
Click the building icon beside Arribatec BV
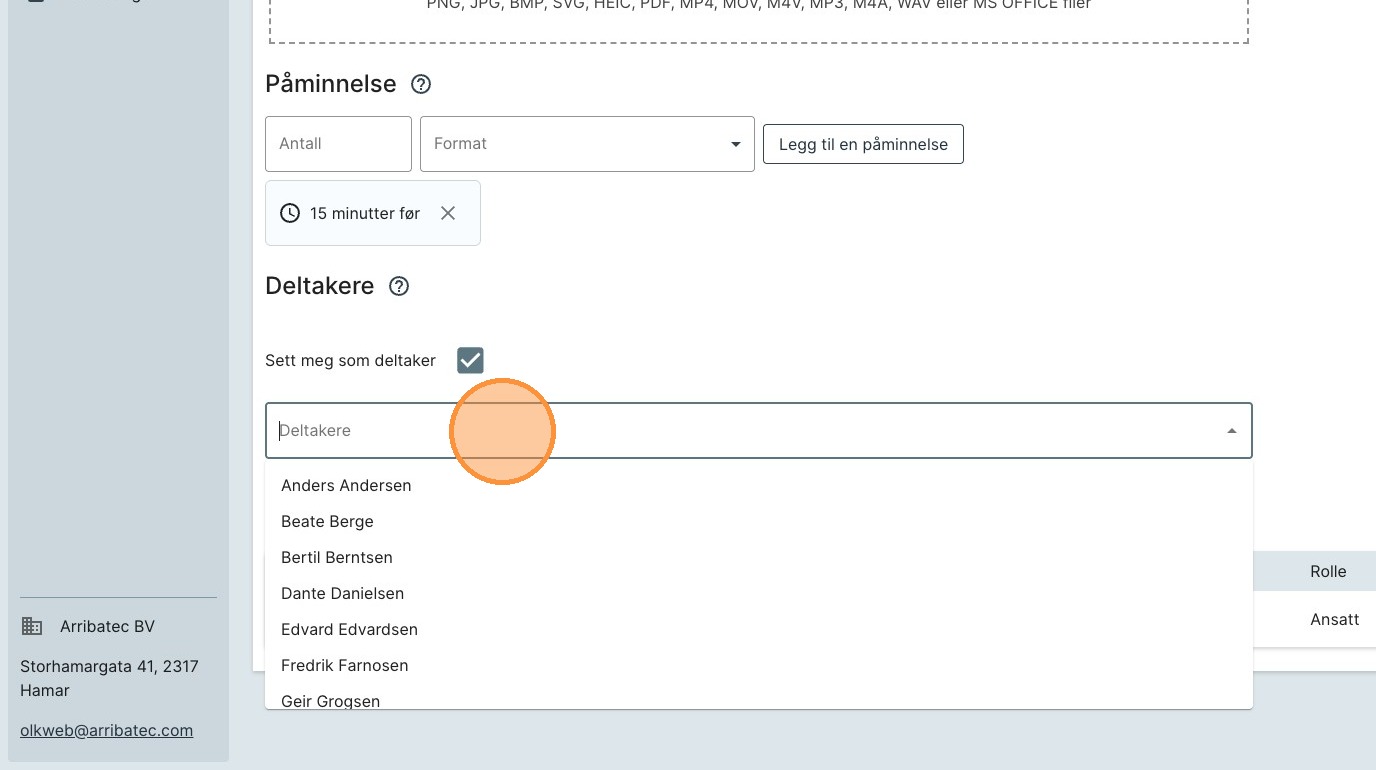[32, 627]
